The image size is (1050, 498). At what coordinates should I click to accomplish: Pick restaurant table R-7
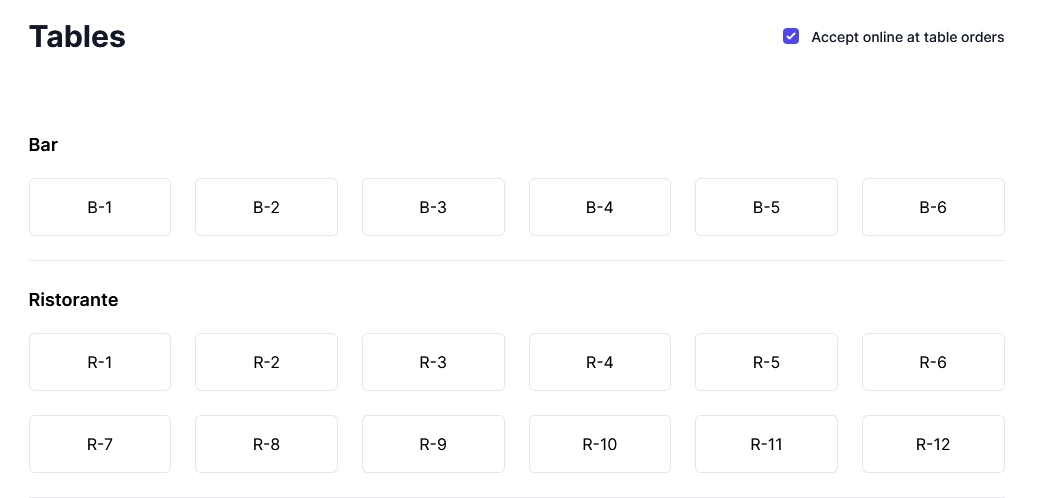tap(100, 444)
